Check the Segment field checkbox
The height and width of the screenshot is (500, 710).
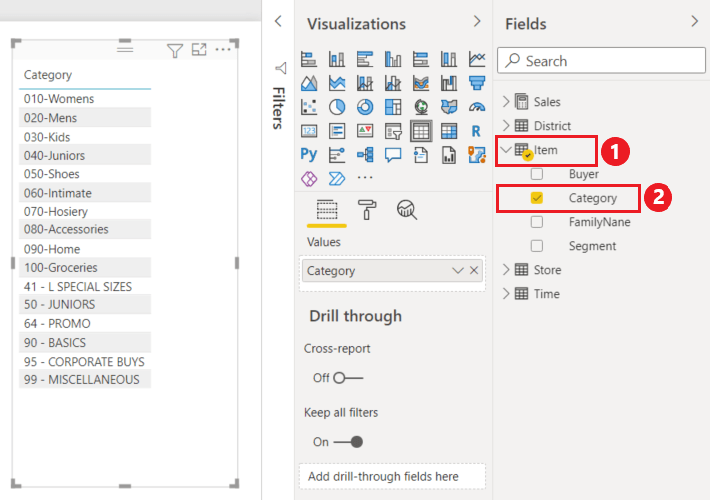pyautogui.click(x=537, y=246)
